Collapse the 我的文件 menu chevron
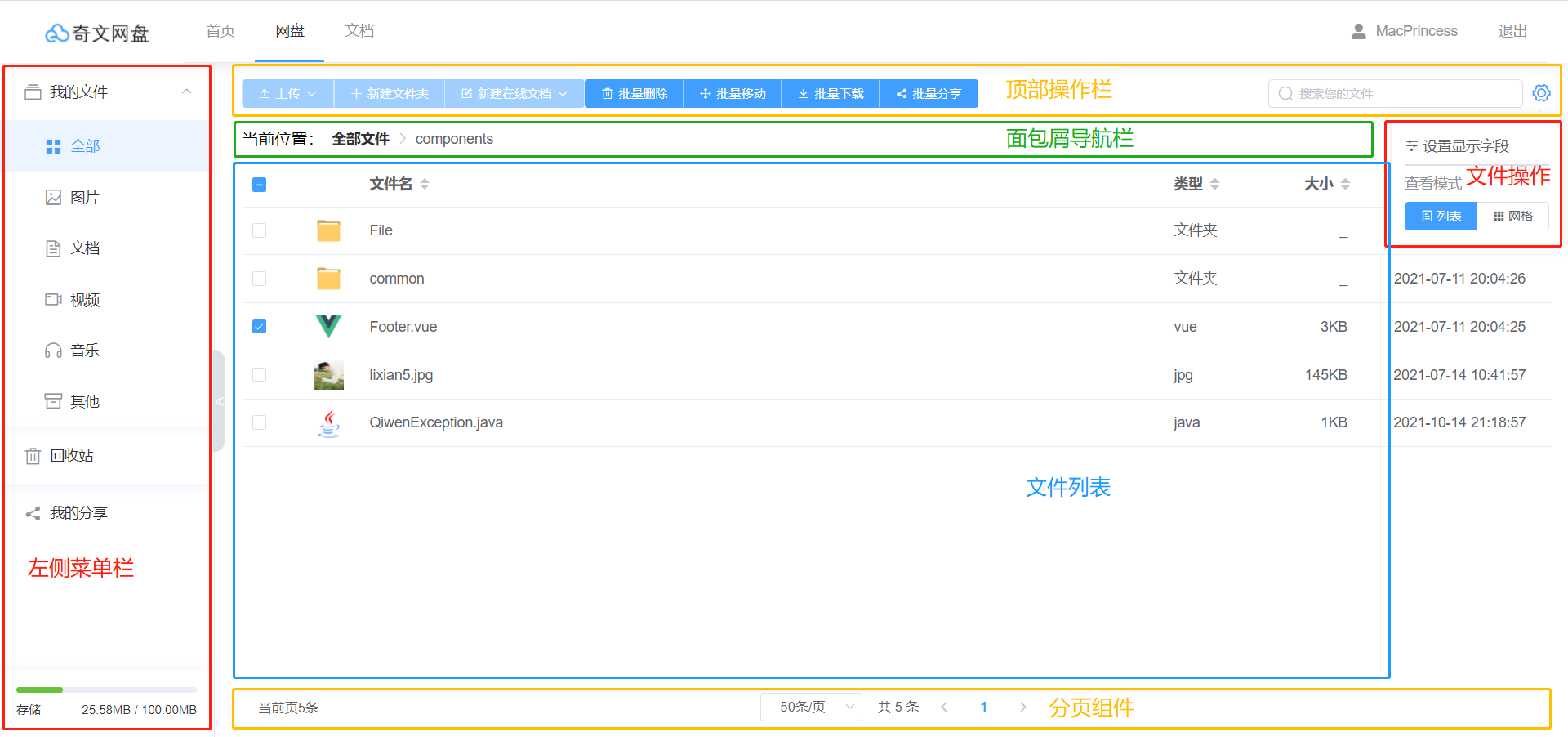Viewport: 1568px width, 737px height. pos(187,92)
